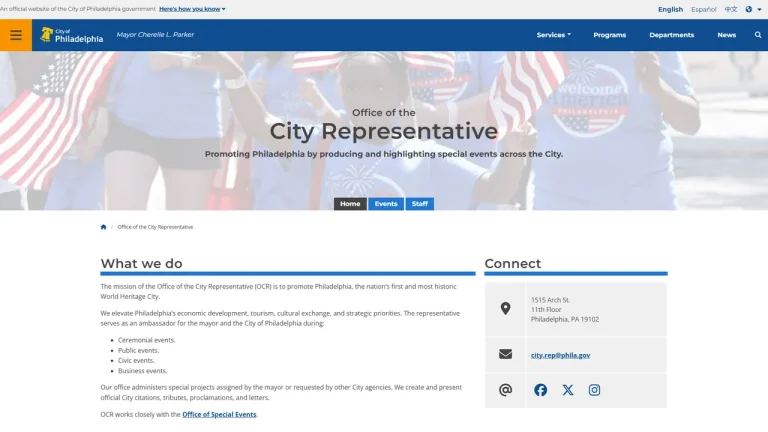
Task: Click the "Ceremonial events." list item
Action: (x=146, y=340)
